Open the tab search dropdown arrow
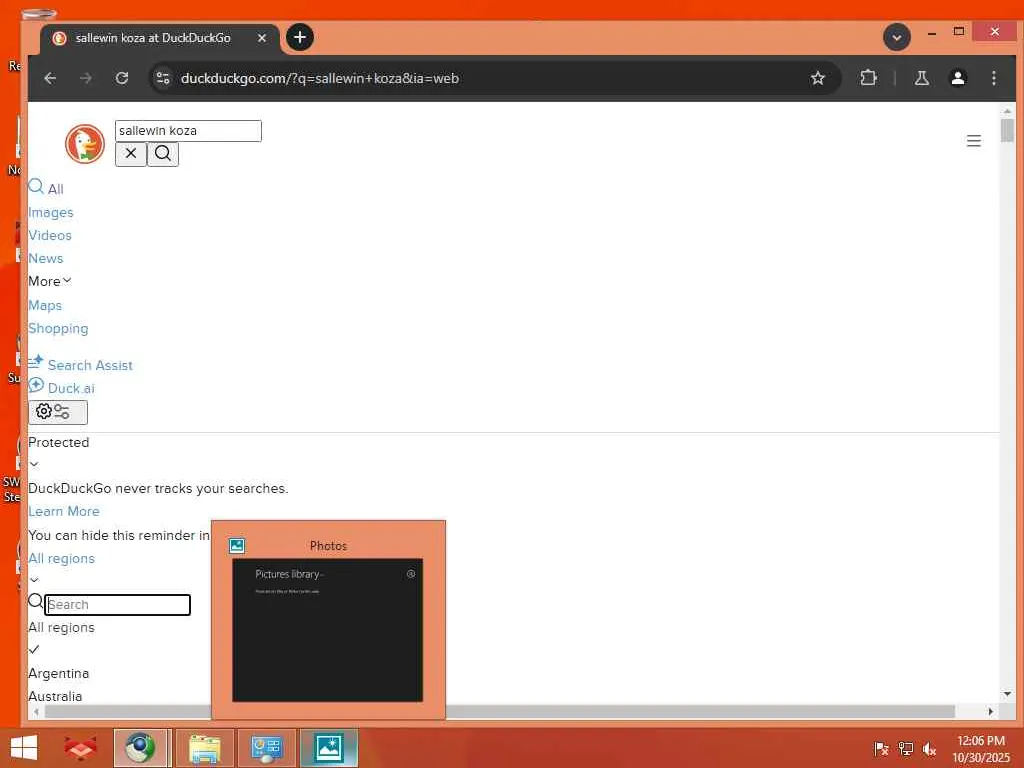This screenshot has width=1024, height=768. [x=897, y=37]
